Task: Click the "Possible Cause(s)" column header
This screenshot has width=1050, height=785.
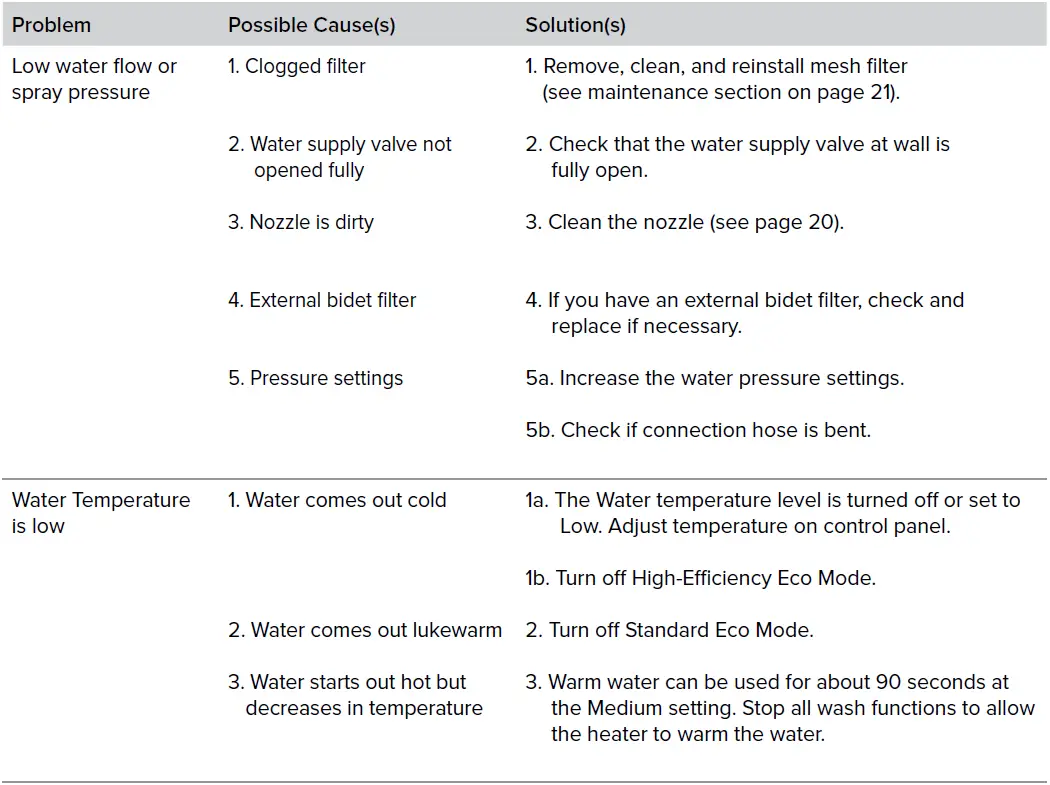Action: coord(311,25)
